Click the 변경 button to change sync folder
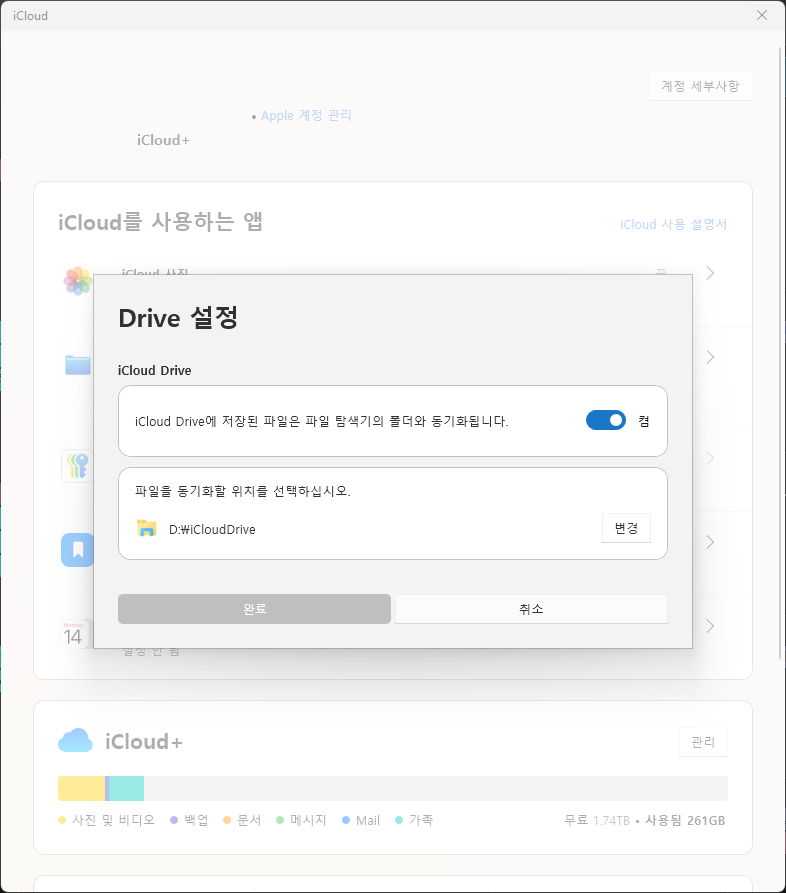Image resolution: width=786 pixels, height=893 pixels. pyautogui.click(x=626, y=528)
